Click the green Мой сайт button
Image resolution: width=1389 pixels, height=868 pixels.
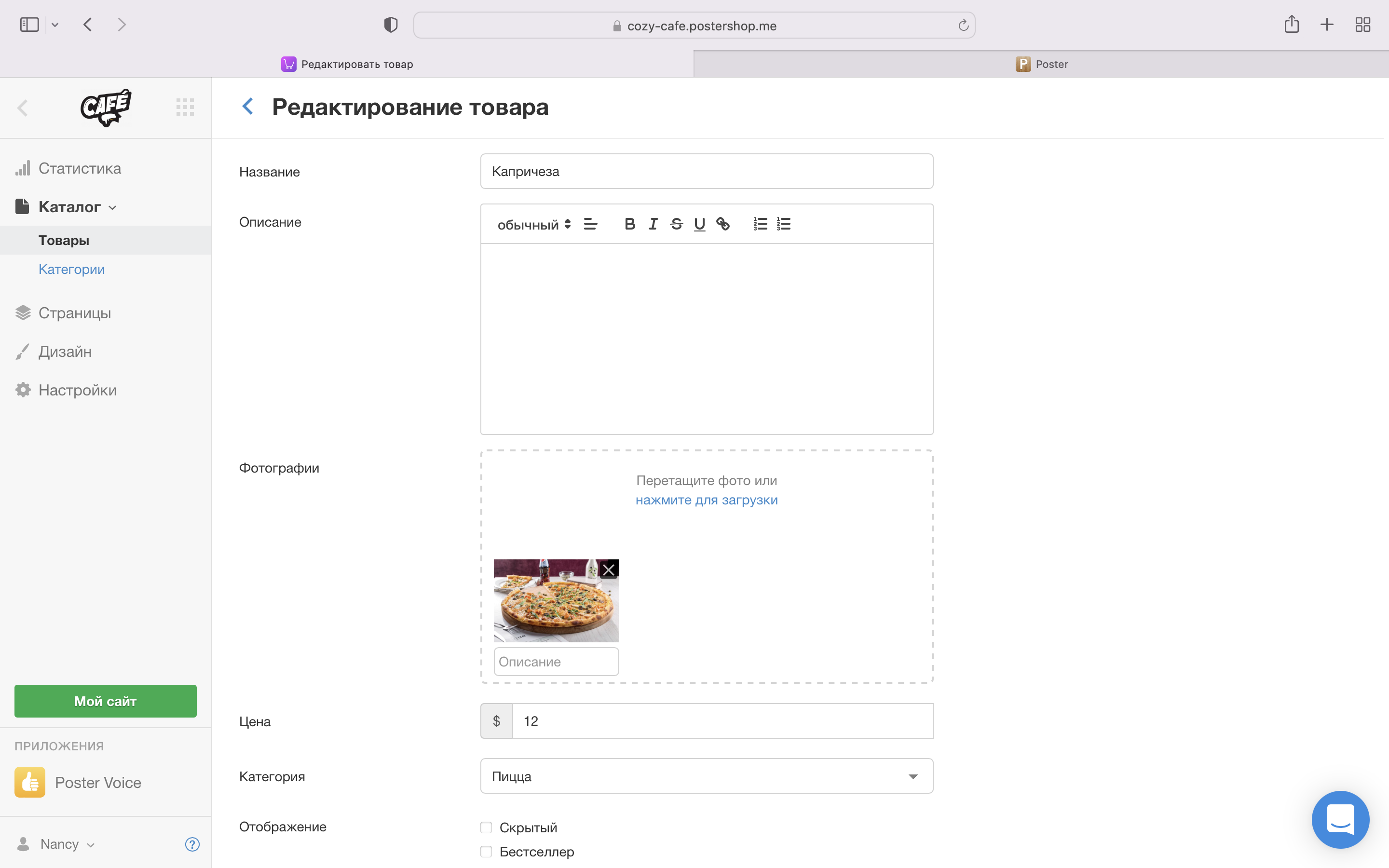[106, 701]
